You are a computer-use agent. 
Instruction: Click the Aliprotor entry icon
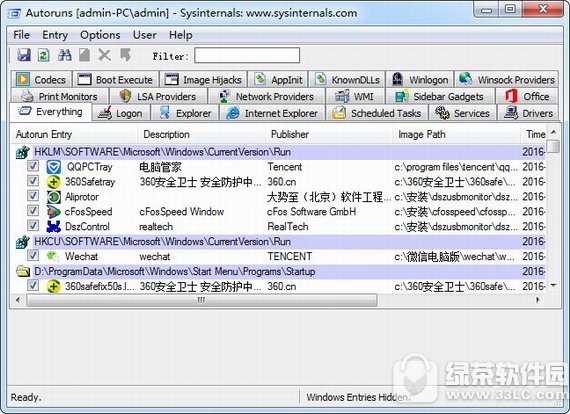click(x=54, y=197)
